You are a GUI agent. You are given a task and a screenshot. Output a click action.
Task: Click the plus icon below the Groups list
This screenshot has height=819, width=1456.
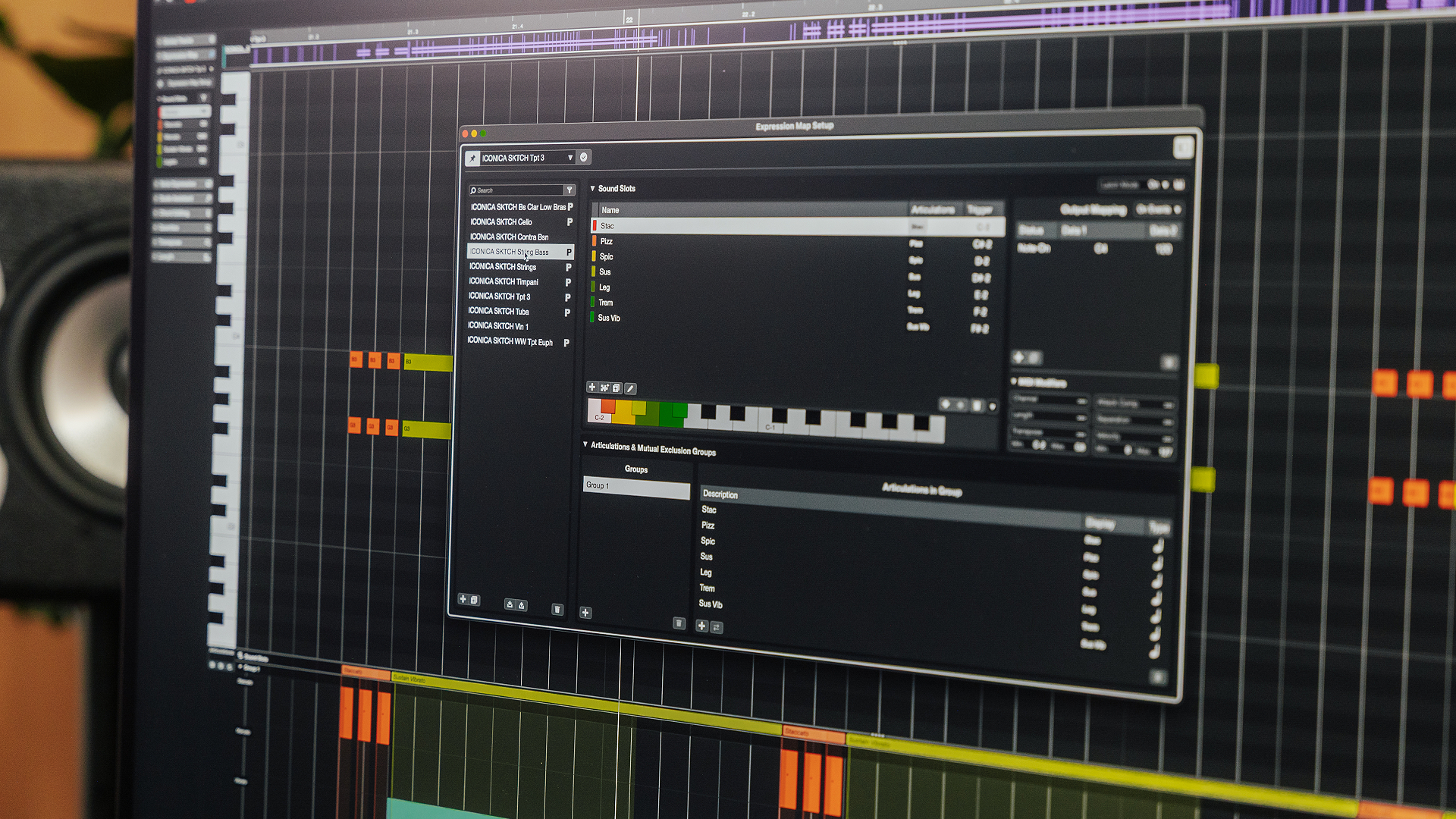pyautogui.click(x=585, y=613)
